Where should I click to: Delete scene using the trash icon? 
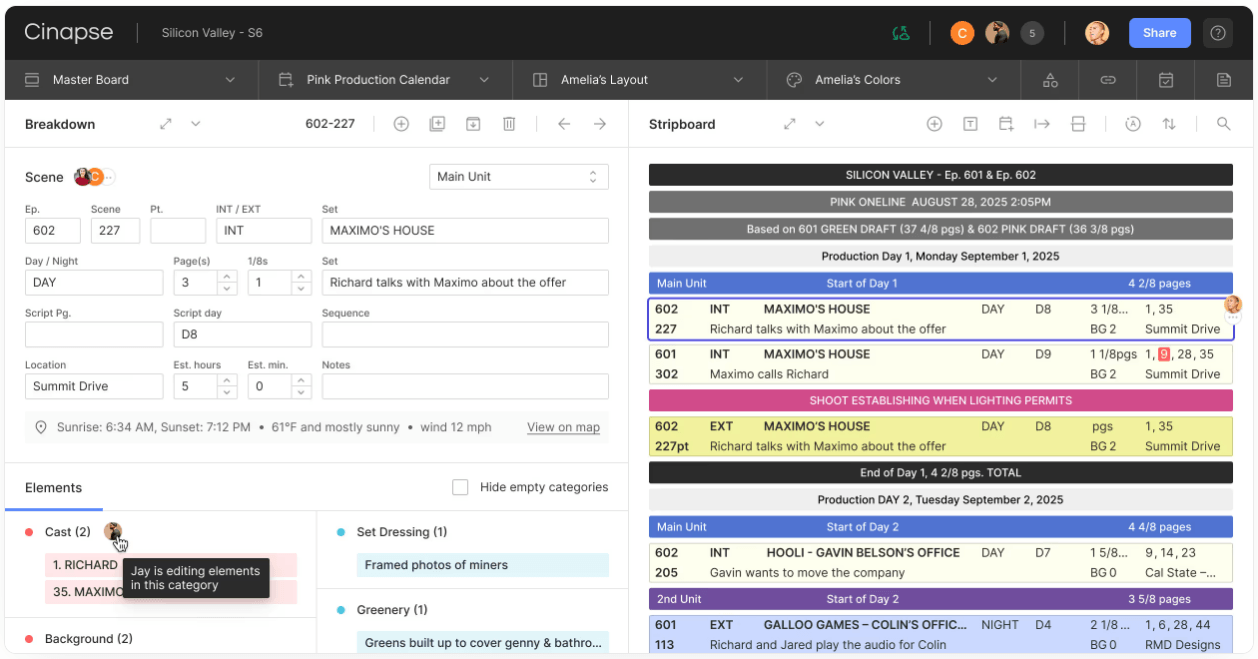tap(509, 124)
